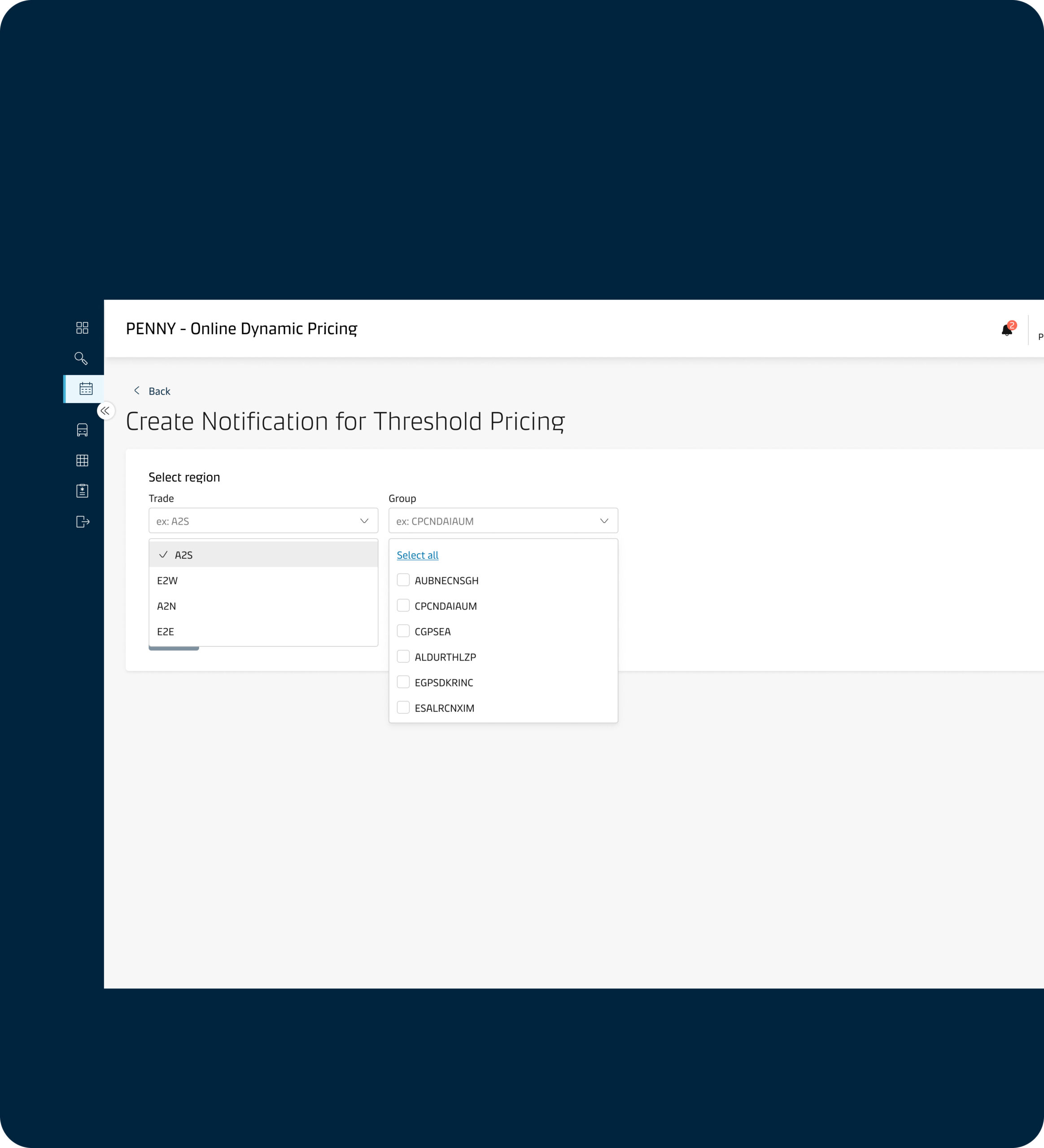Select A2N trade option
Screen dimensions: 1044x1148
pos(166,606)
